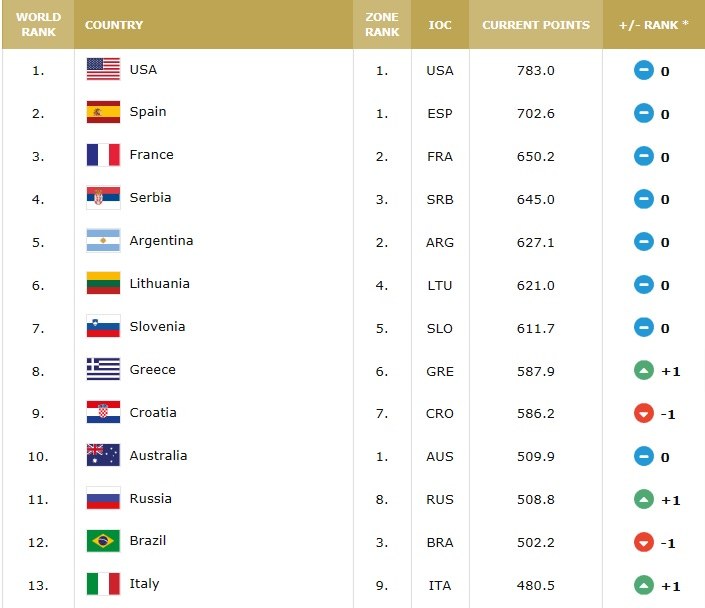
Task: Open the Lithuania country link
Action: tap(159, 284)
